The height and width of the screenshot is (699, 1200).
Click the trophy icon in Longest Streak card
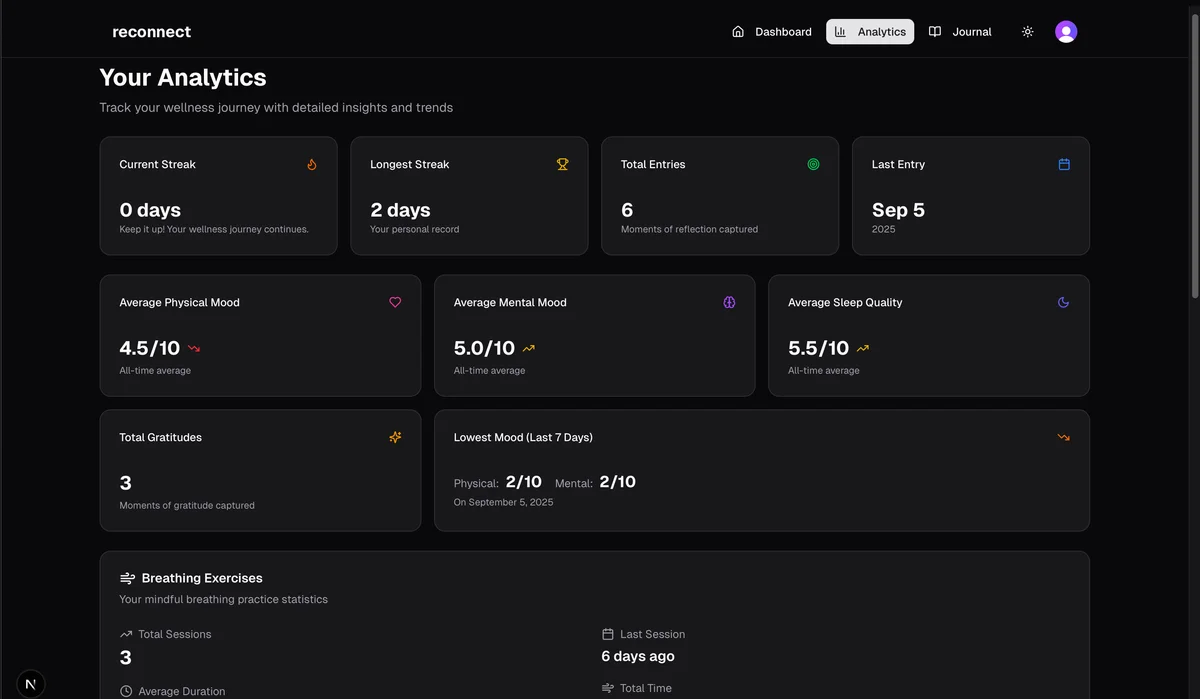563,165
